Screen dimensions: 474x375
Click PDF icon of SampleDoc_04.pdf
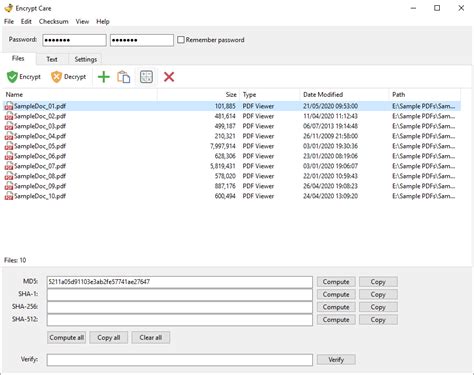9,136
